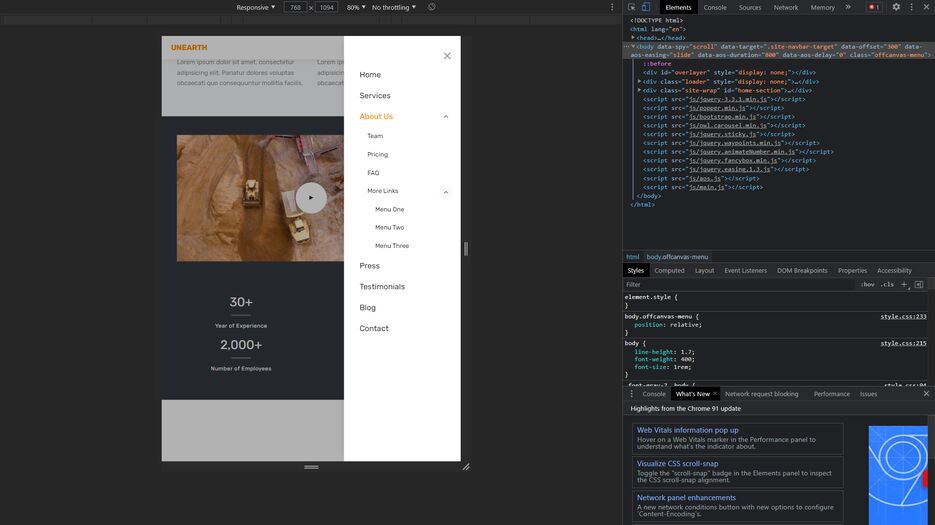Open the DevTools customize menu icon
The width and height of the screenshot is (935, 525).
(x=911, y=7)
